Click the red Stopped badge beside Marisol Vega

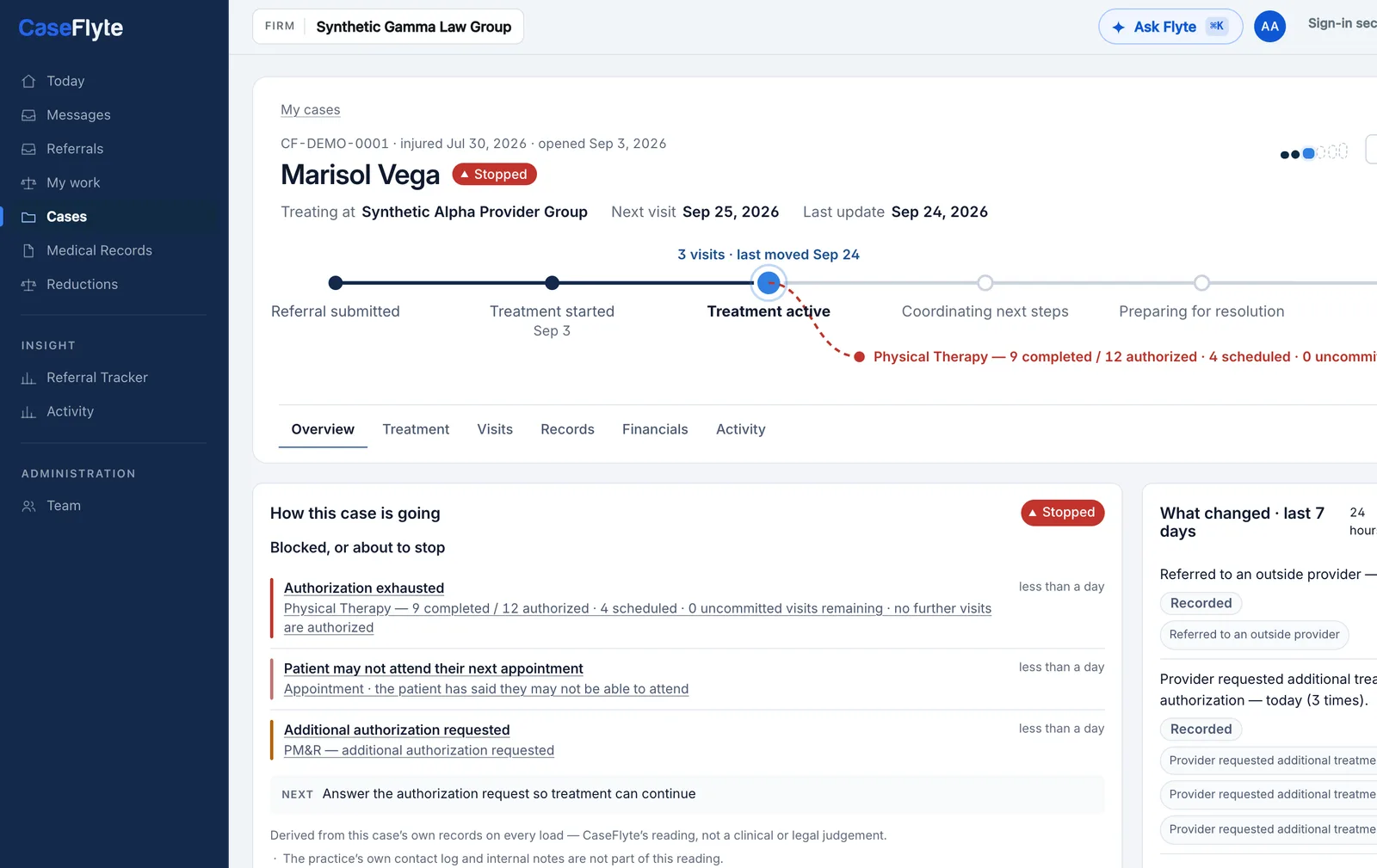[494, 175]
